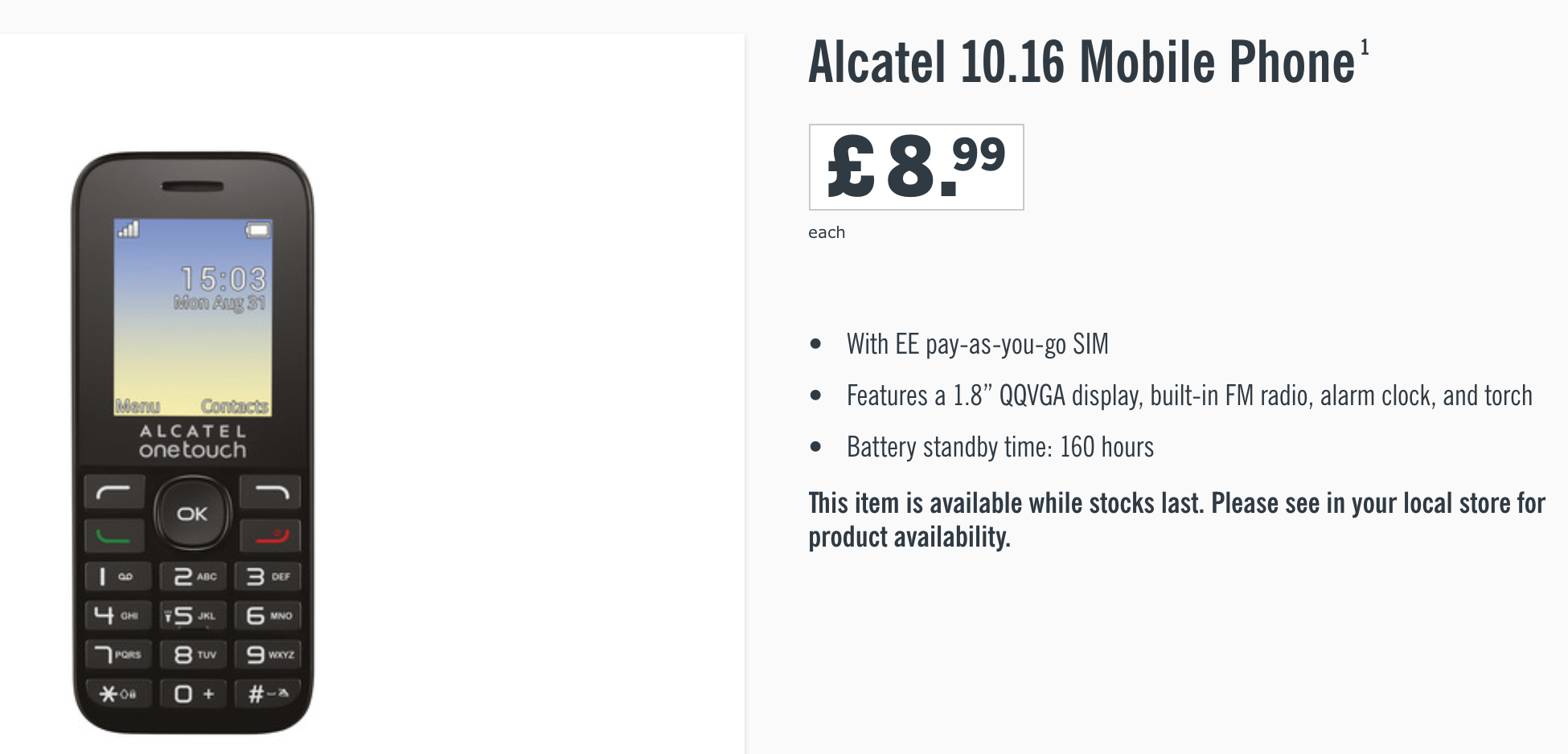Click the red end-call key on phone
The height and width of the screenshot is (754, 1568).
pos(271,535)
